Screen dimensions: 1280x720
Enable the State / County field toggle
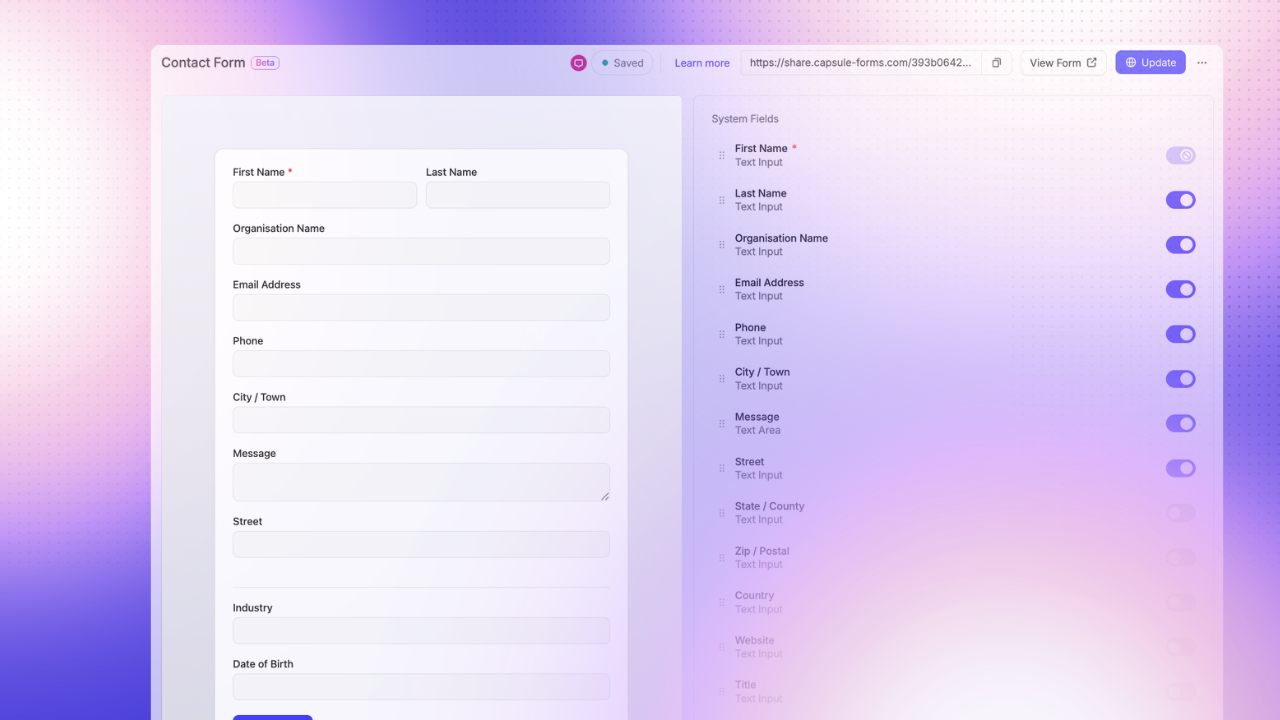(1180, 513)
